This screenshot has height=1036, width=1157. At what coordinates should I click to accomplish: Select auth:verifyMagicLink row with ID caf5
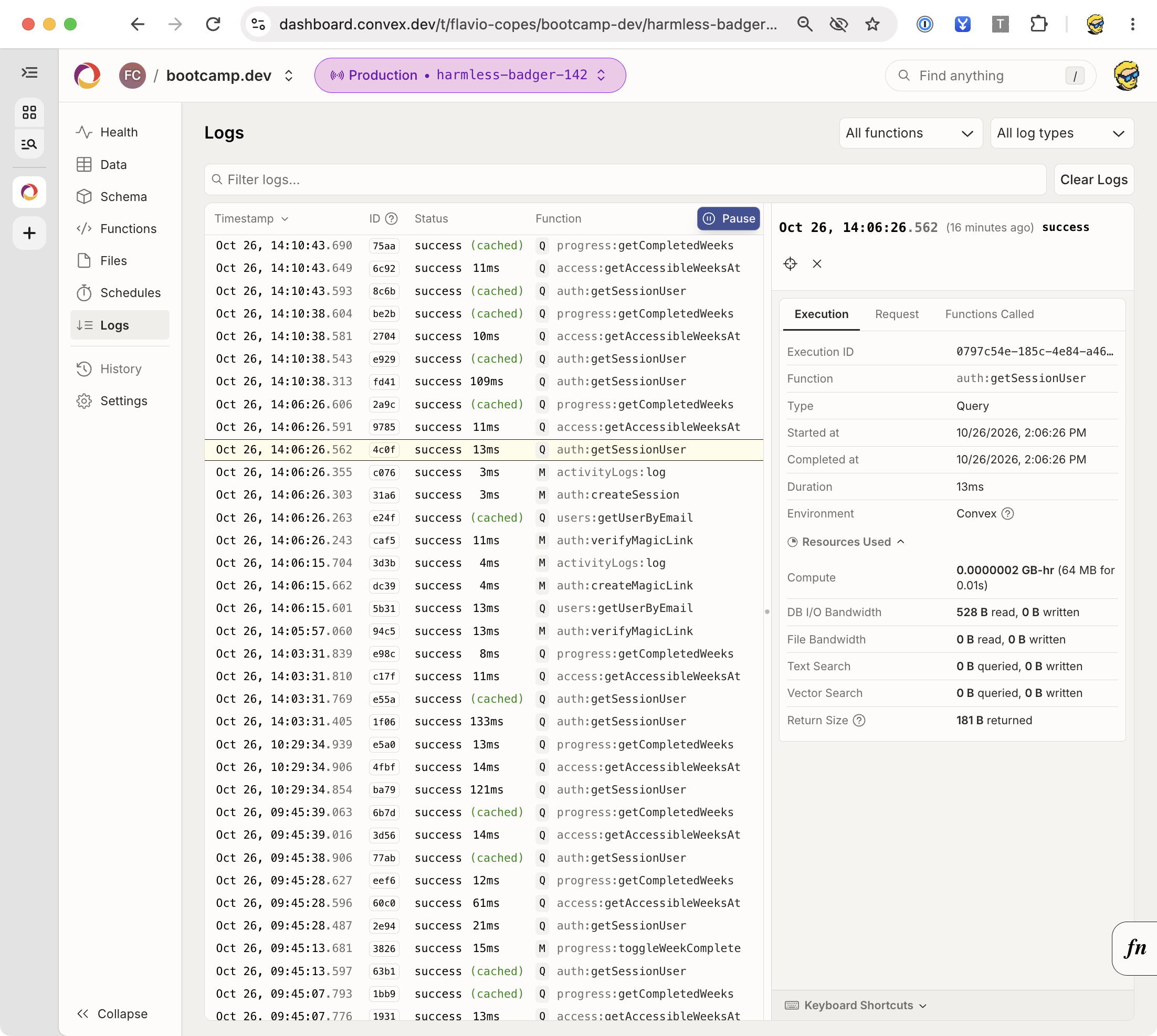tap(483, 540)
